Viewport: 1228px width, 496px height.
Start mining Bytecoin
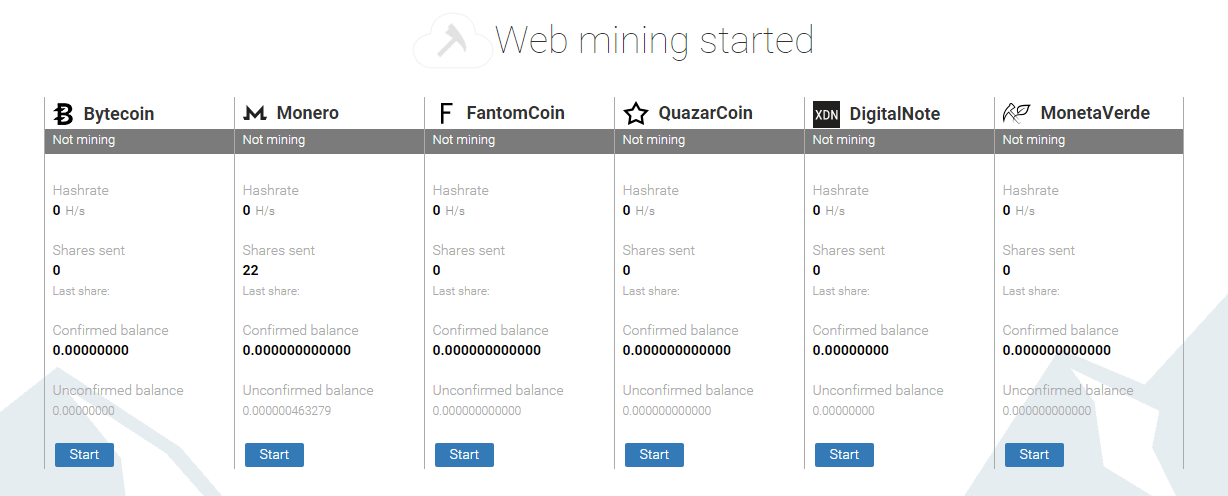click(84, 455)
